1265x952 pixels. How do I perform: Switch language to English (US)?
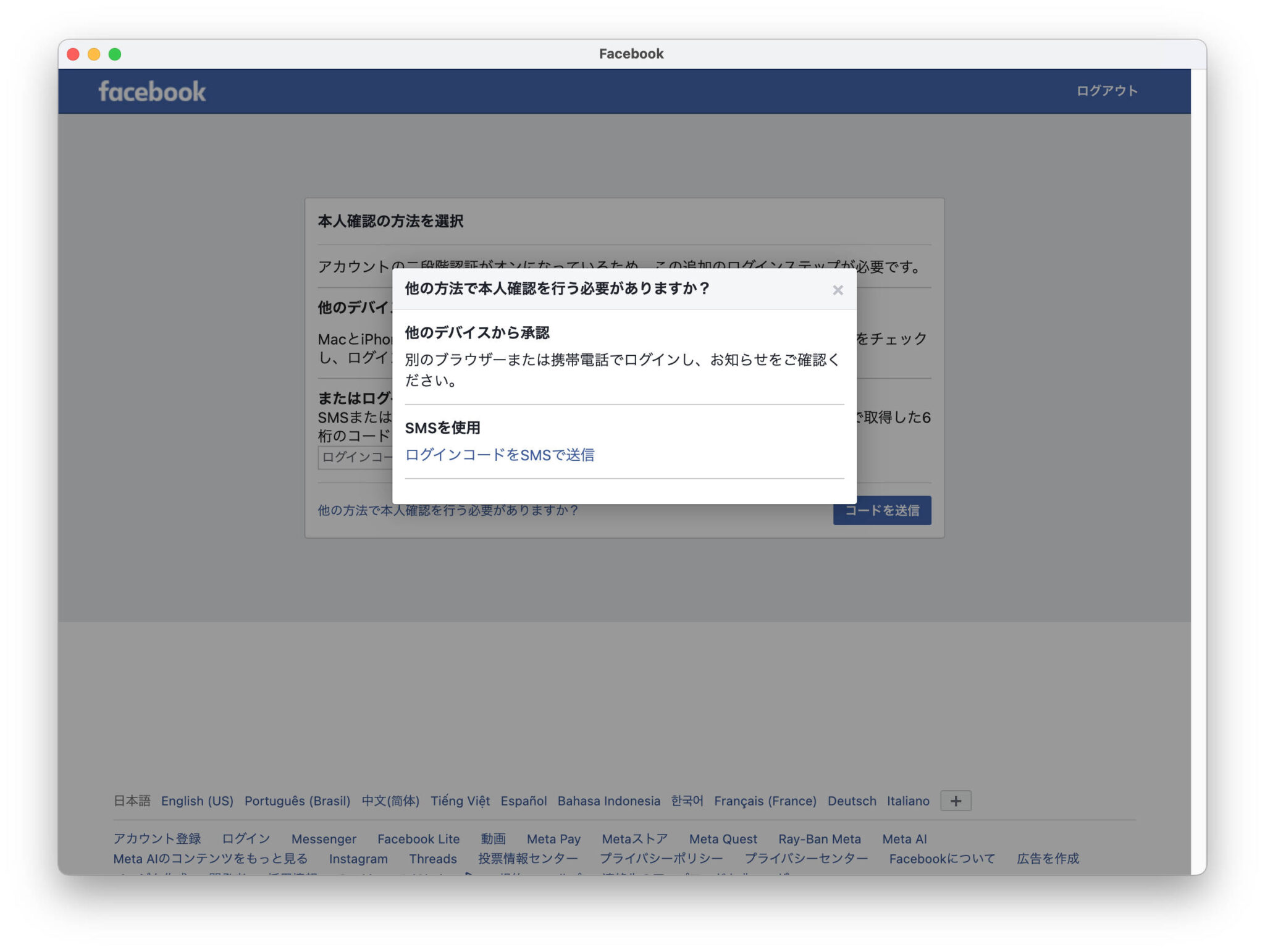(197, 801)
